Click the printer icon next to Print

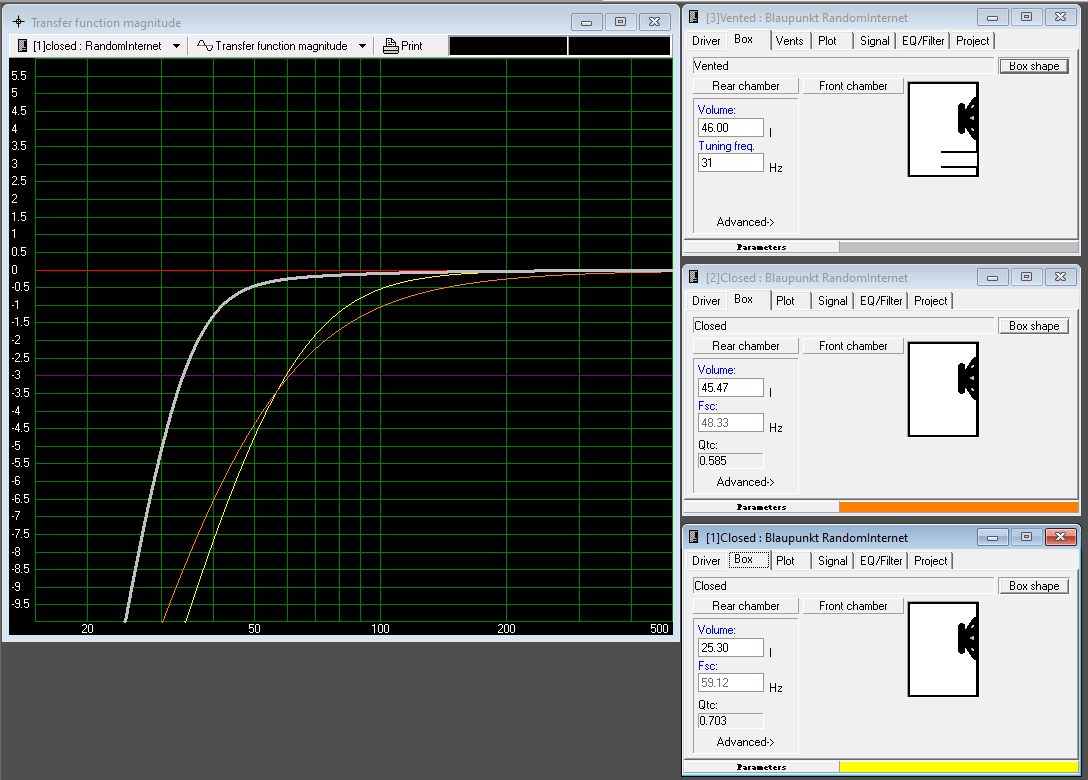point(391,46)
